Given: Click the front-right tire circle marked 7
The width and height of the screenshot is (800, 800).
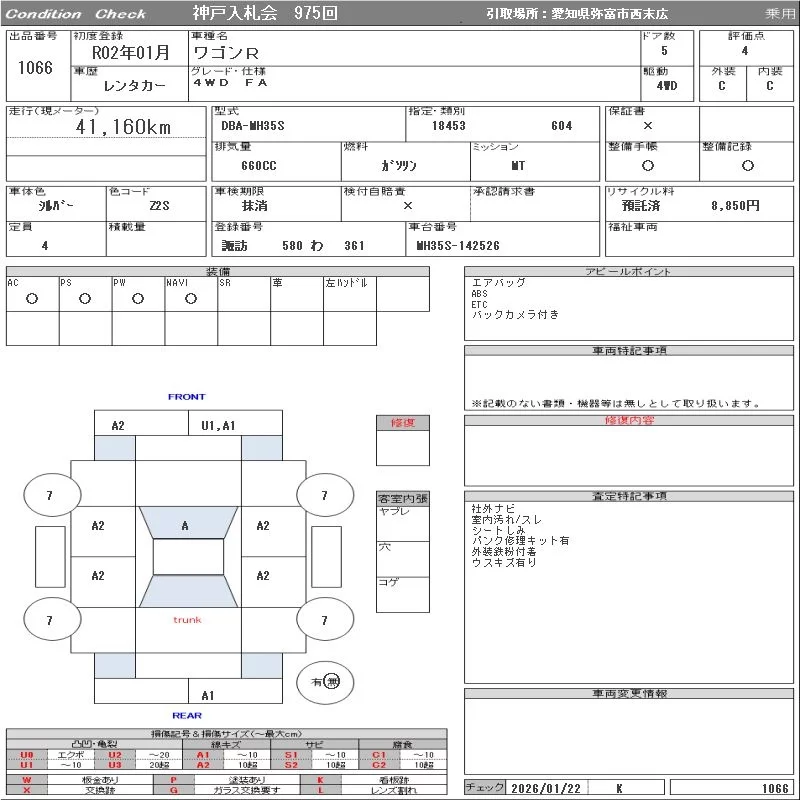Looking at the screenshot, I should click(x=323, y=495).
